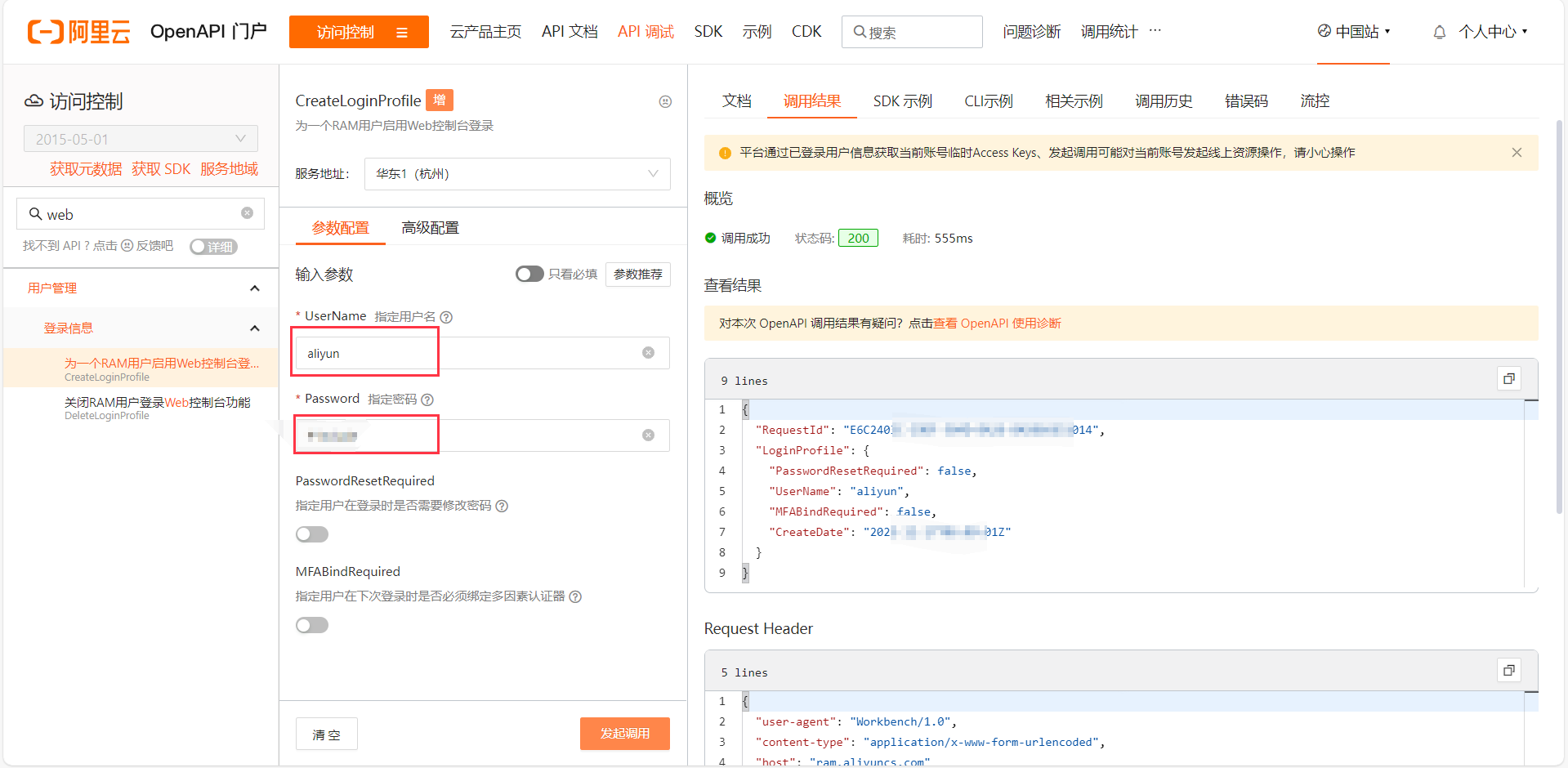
Task: Click the 参数推荐 button
Action: point(638,275)
